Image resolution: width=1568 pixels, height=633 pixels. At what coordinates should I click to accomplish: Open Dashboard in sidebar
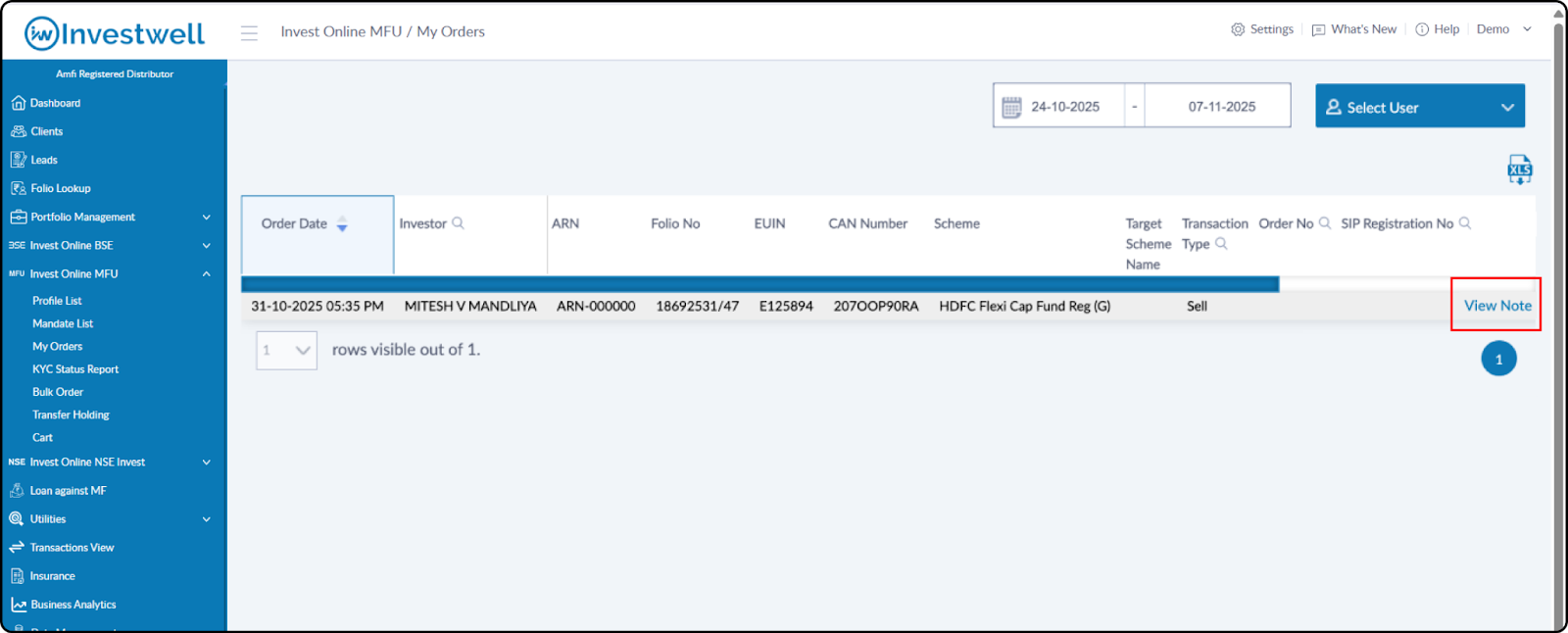pyautogui.click(x=55, y=103)
